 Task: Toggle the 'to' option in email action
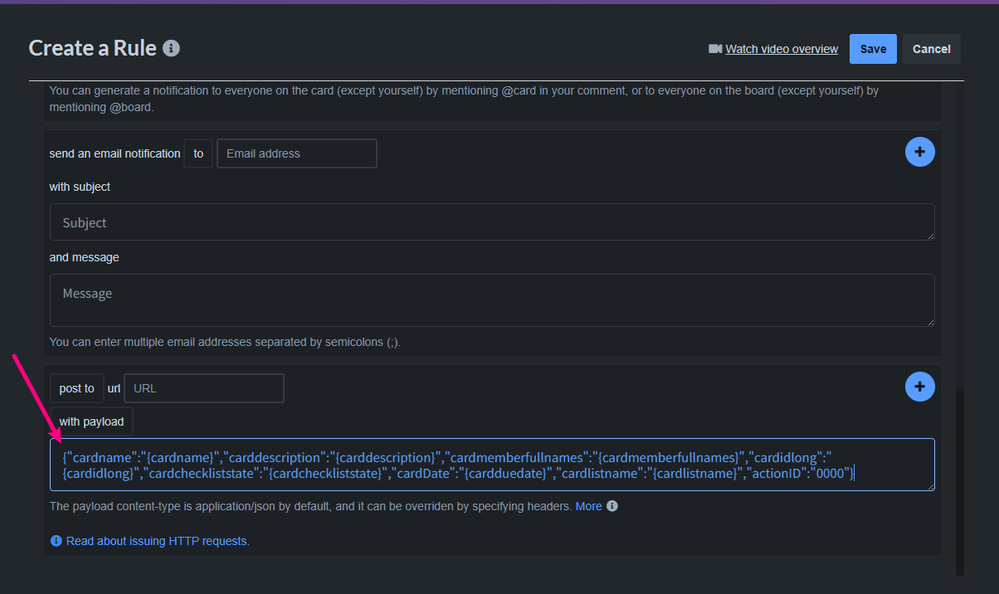coord(198,154)
